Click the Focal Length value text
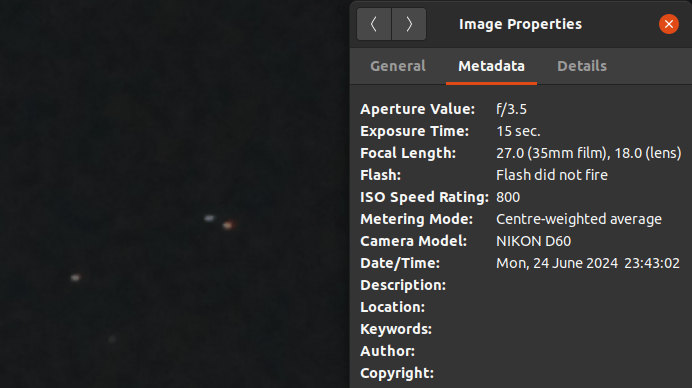This screenshot has height=388, width=692. 589,153
